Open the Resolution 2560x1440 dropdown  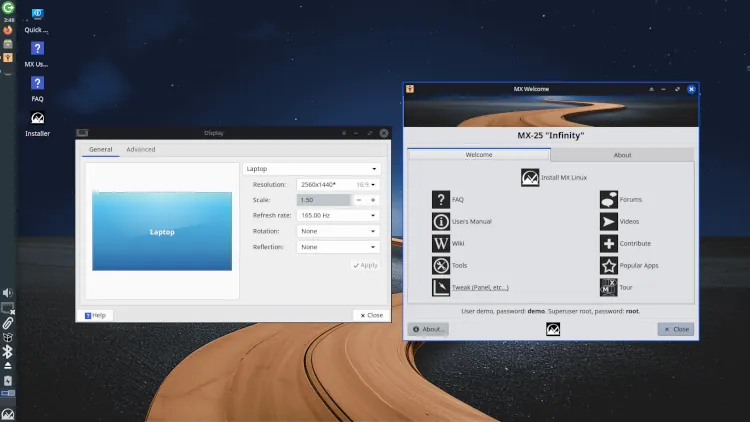[338, 185]
